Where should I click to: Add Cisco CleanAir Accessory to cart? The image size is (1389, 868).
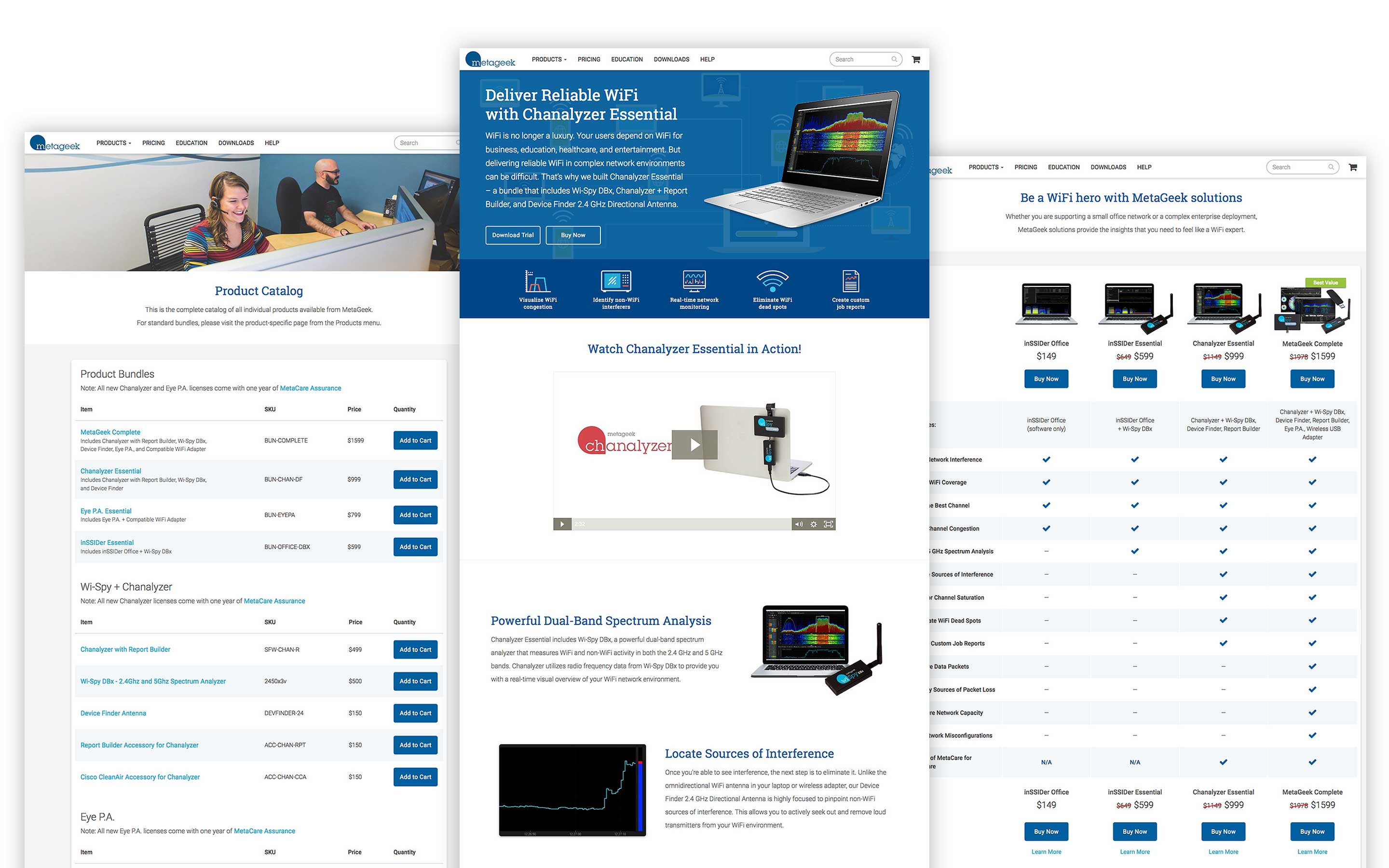click(x=415, y=777)
